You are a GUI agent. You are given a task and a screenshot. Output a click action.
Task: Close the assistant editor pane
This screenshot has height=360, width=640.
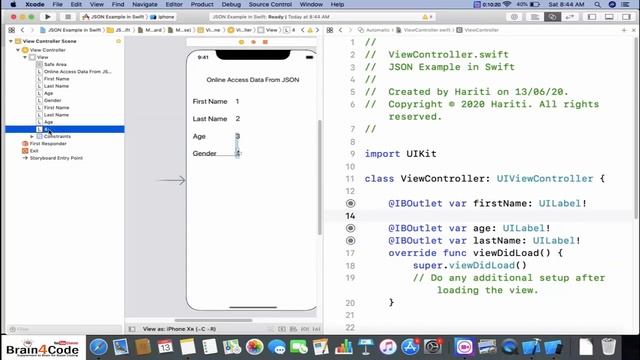click(633, 30)
